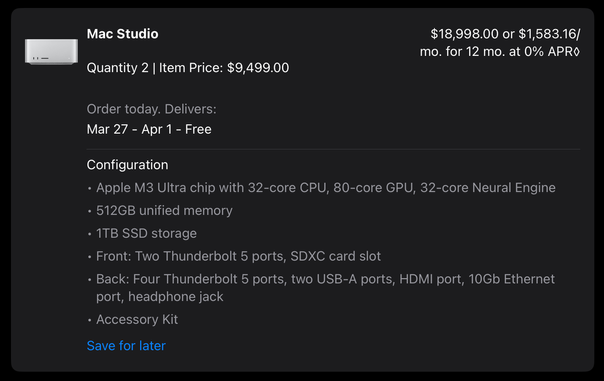604x381 pixels.
Task: Select the Apple M3 Ultra chip line
Action: (325, 188)
